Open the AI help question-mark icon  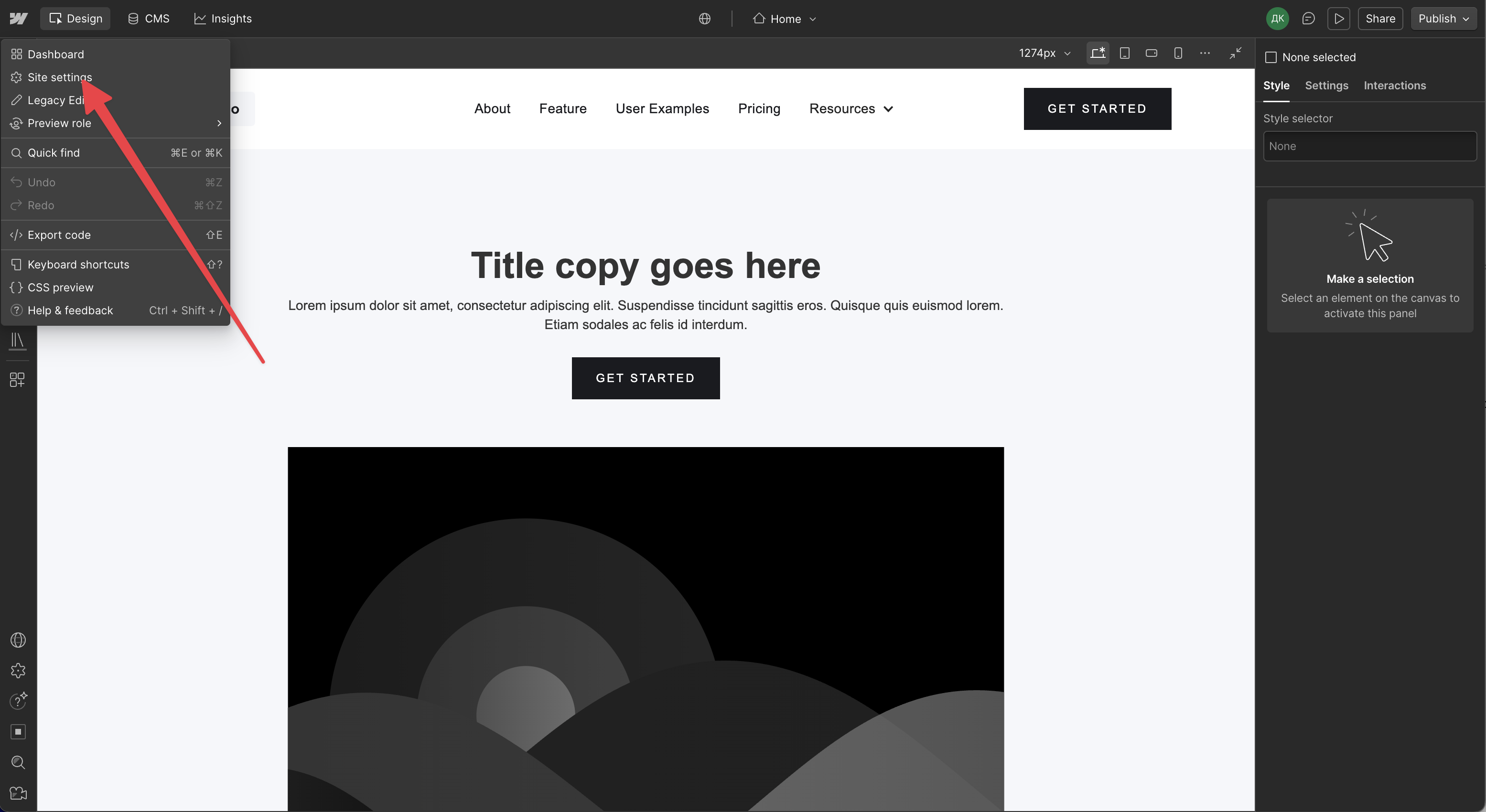[x=18, y=701]
